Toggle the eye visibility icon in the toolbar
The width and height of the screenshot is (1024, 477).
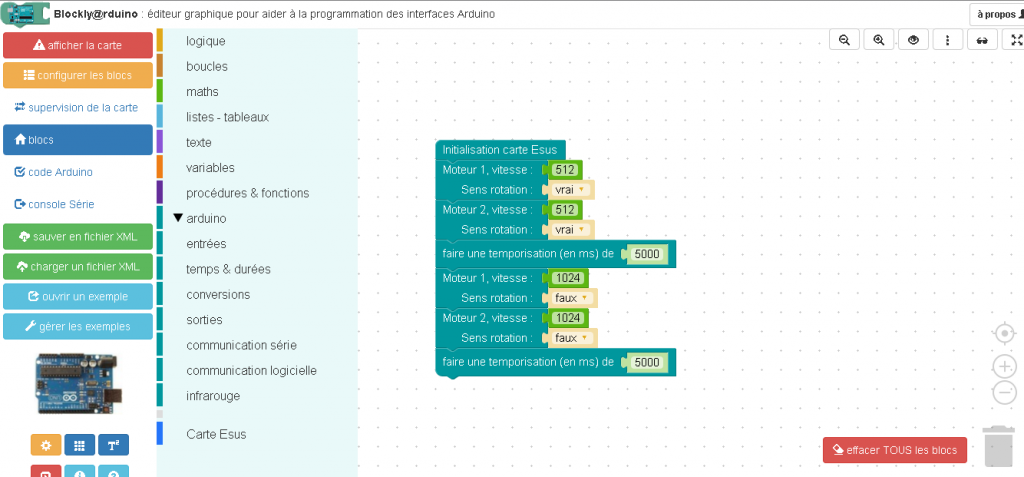coord(912,40)
